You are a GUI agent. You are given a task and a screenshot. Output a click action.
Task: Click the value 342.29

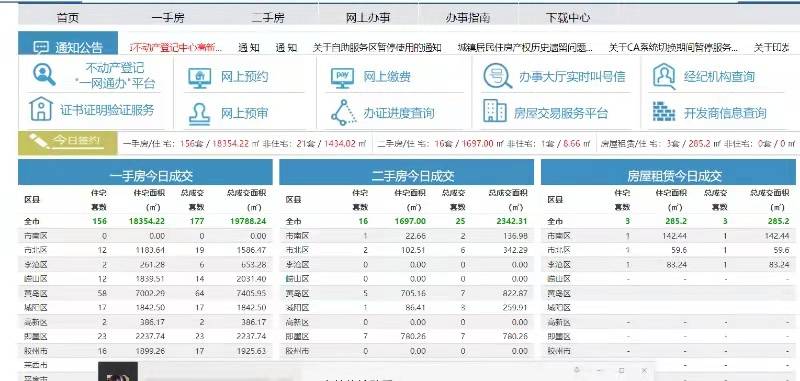(x=514, y=250)
